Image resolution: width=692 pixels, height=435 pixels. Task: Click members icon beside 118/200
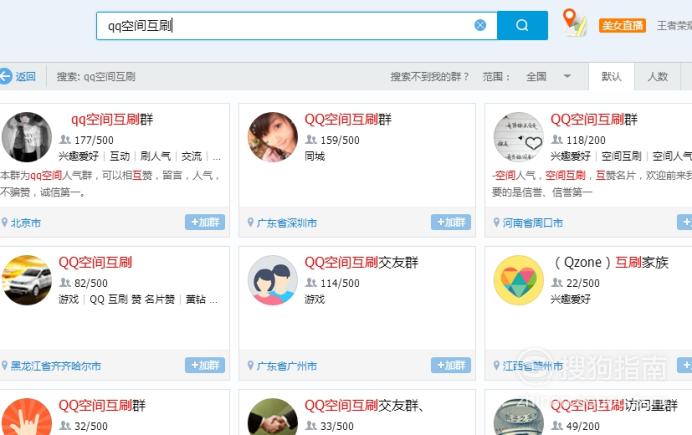(557, 140)
